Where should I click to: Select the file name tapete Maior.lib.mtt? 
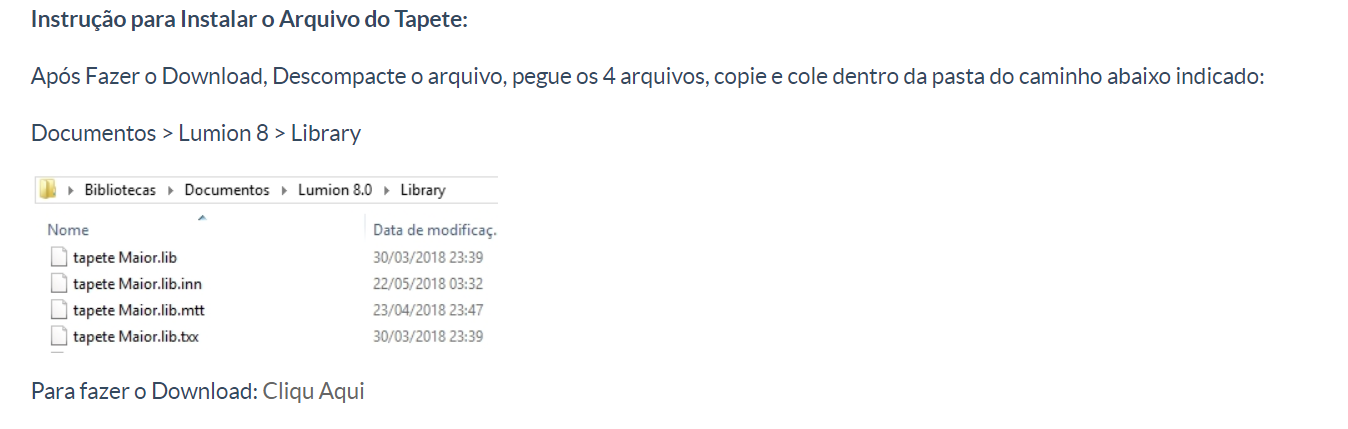point(139,310)
